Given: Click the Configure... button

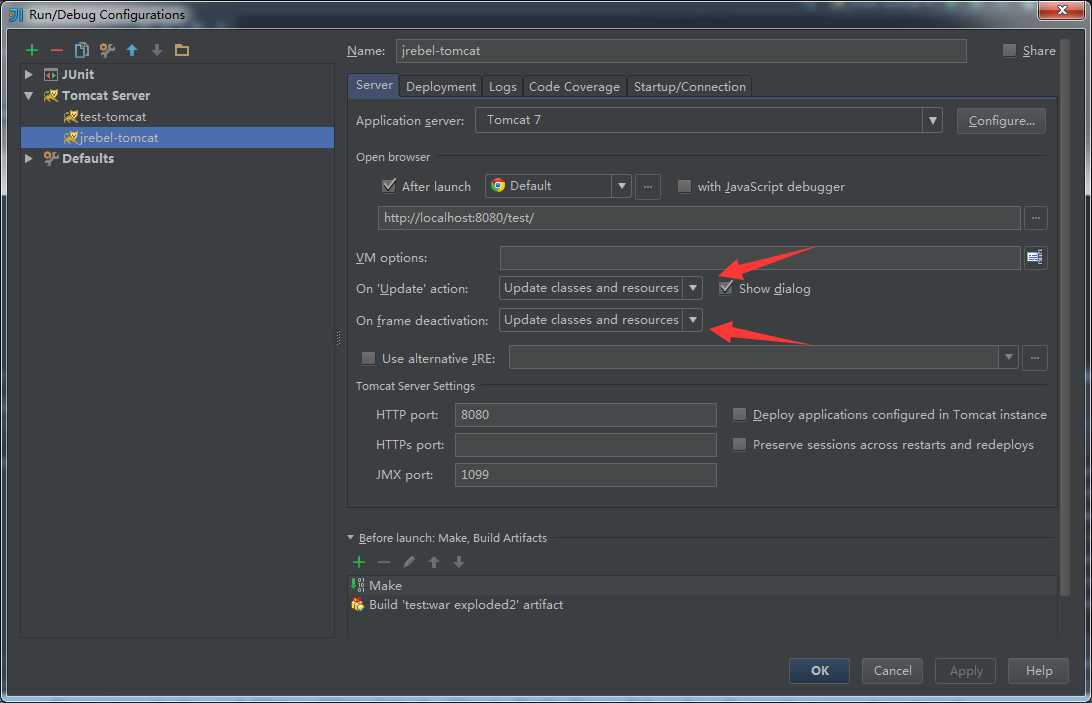Looking at the screenshot, I should coord(1001,121).
